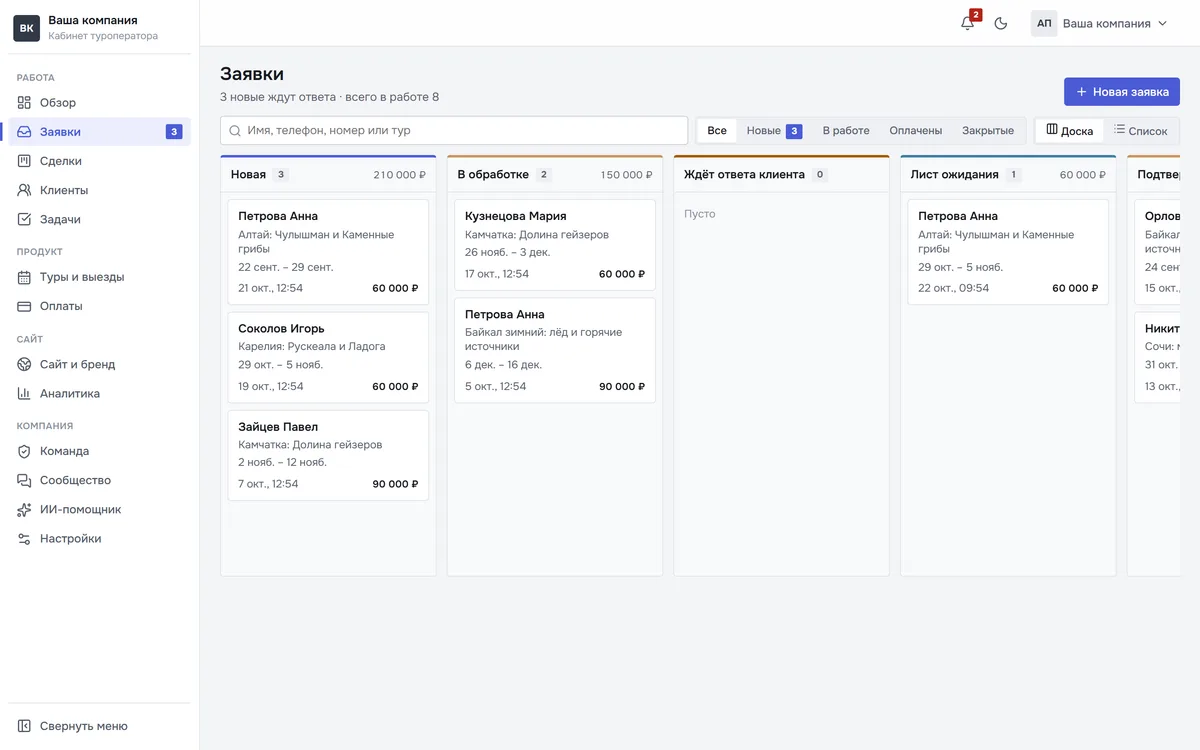Click the Сайт и бренд globe icon
The image size is (1200, 750).
point(25,364)
